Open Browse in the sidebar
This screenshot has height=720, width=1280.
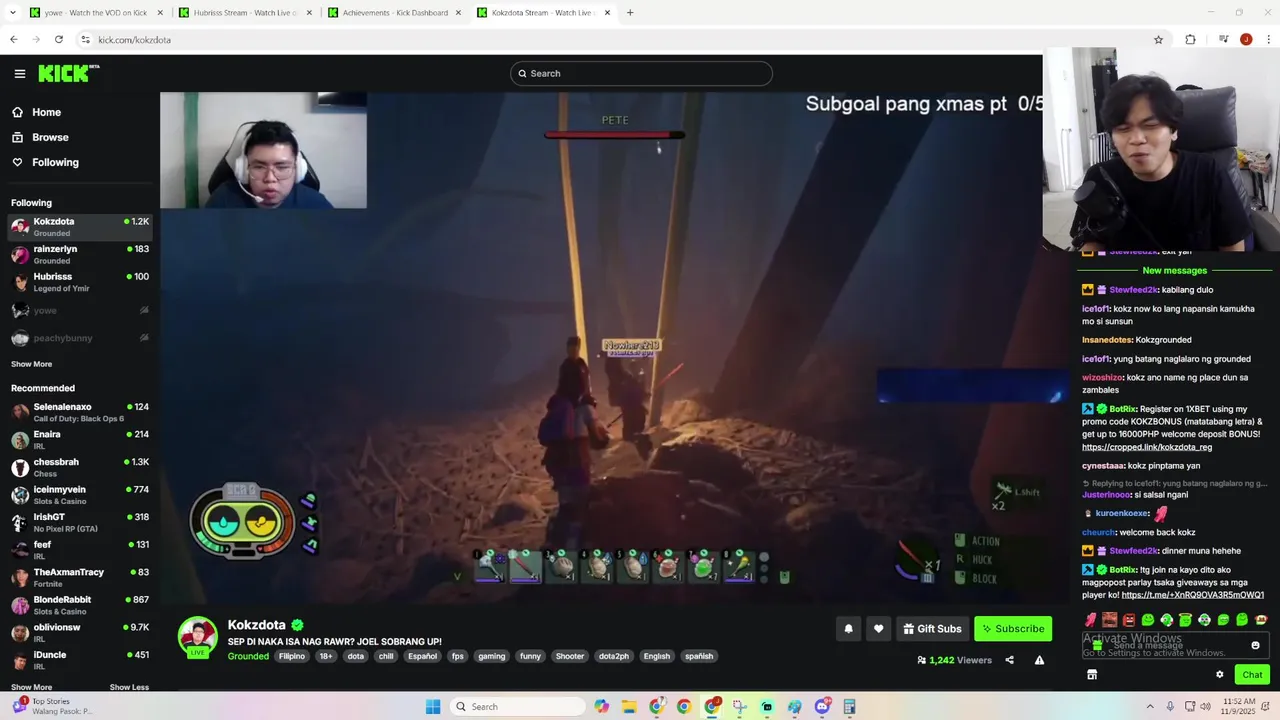(x=49, y=137)
